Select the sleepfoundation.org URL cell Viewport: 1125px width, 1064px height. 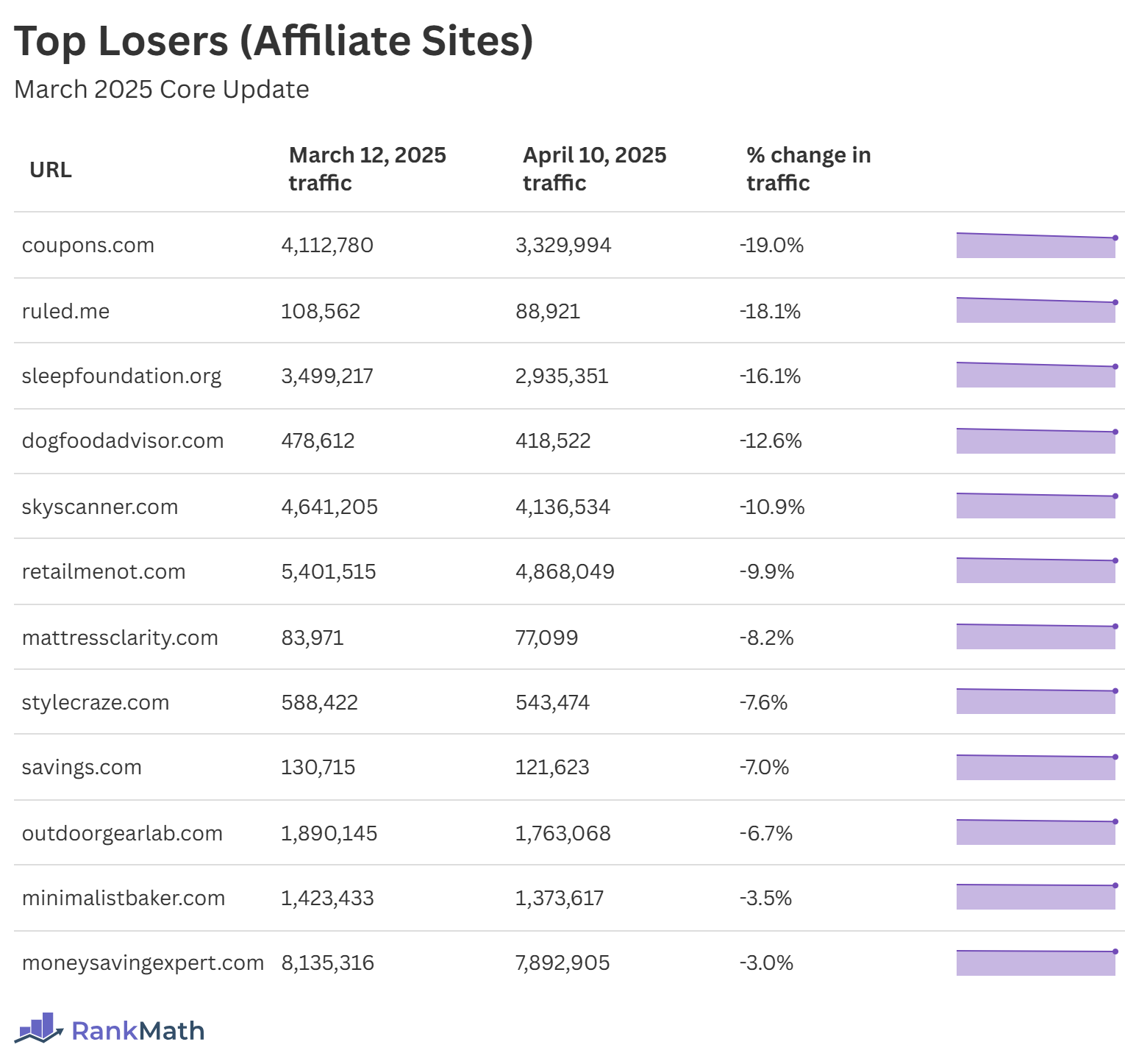[x=121, y=376]
